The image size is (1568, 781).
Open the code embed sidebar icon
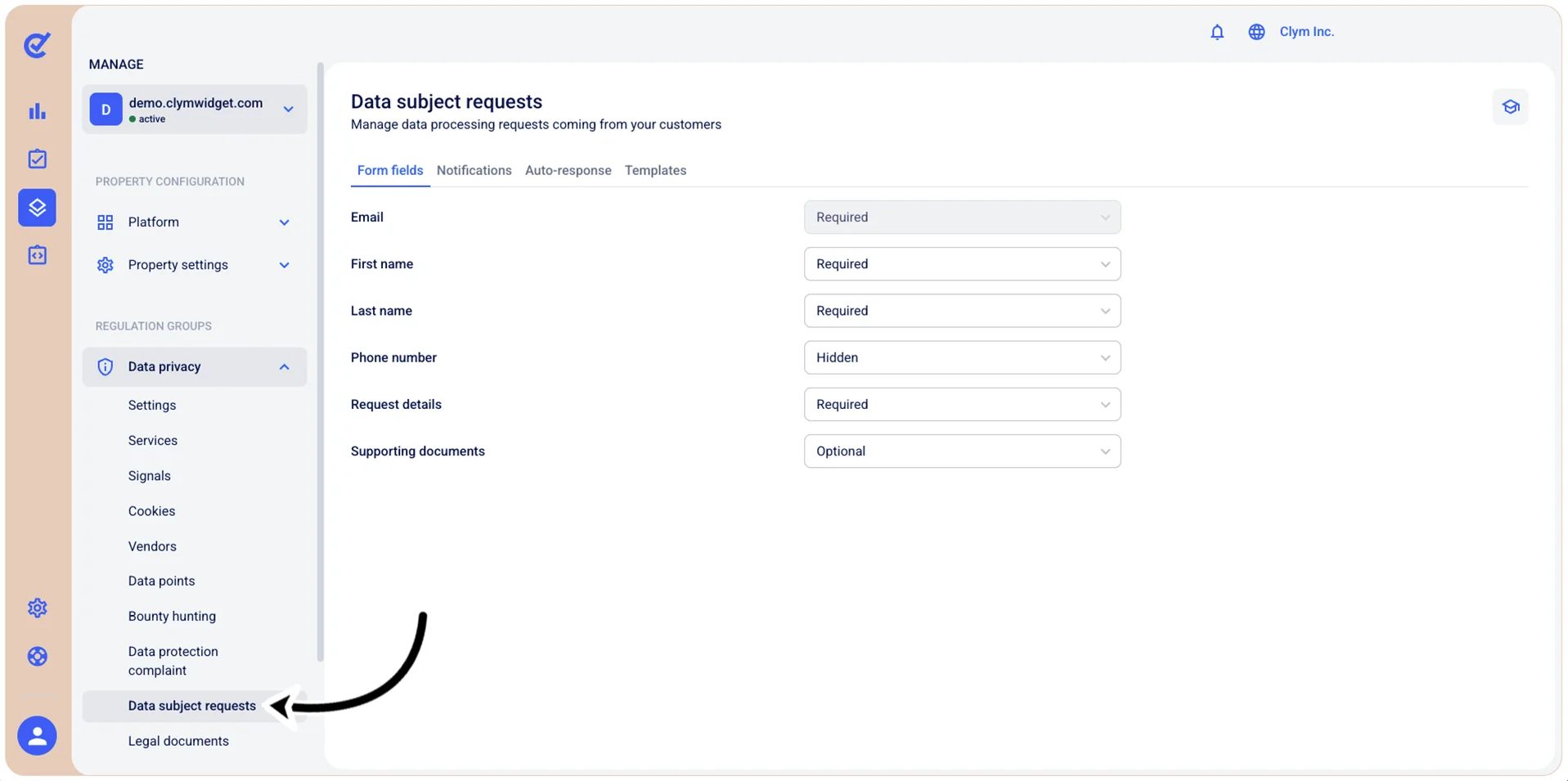pyautogui.click(x=38, y=255)
